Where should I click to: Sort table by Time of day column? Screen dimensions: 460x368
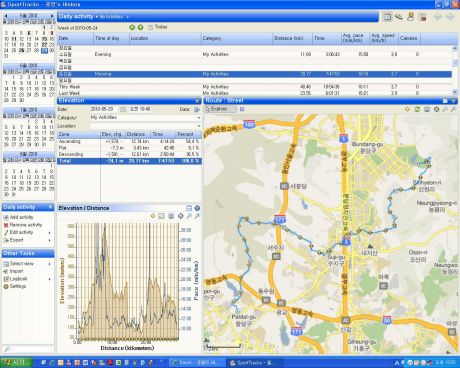click(111, 38)
